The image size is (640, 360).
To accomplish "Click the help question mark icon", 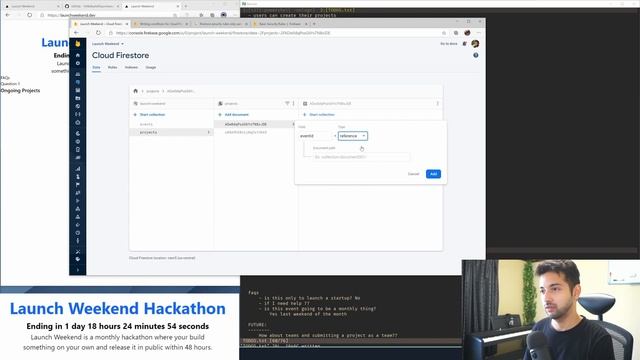I will tap(476, 55).
